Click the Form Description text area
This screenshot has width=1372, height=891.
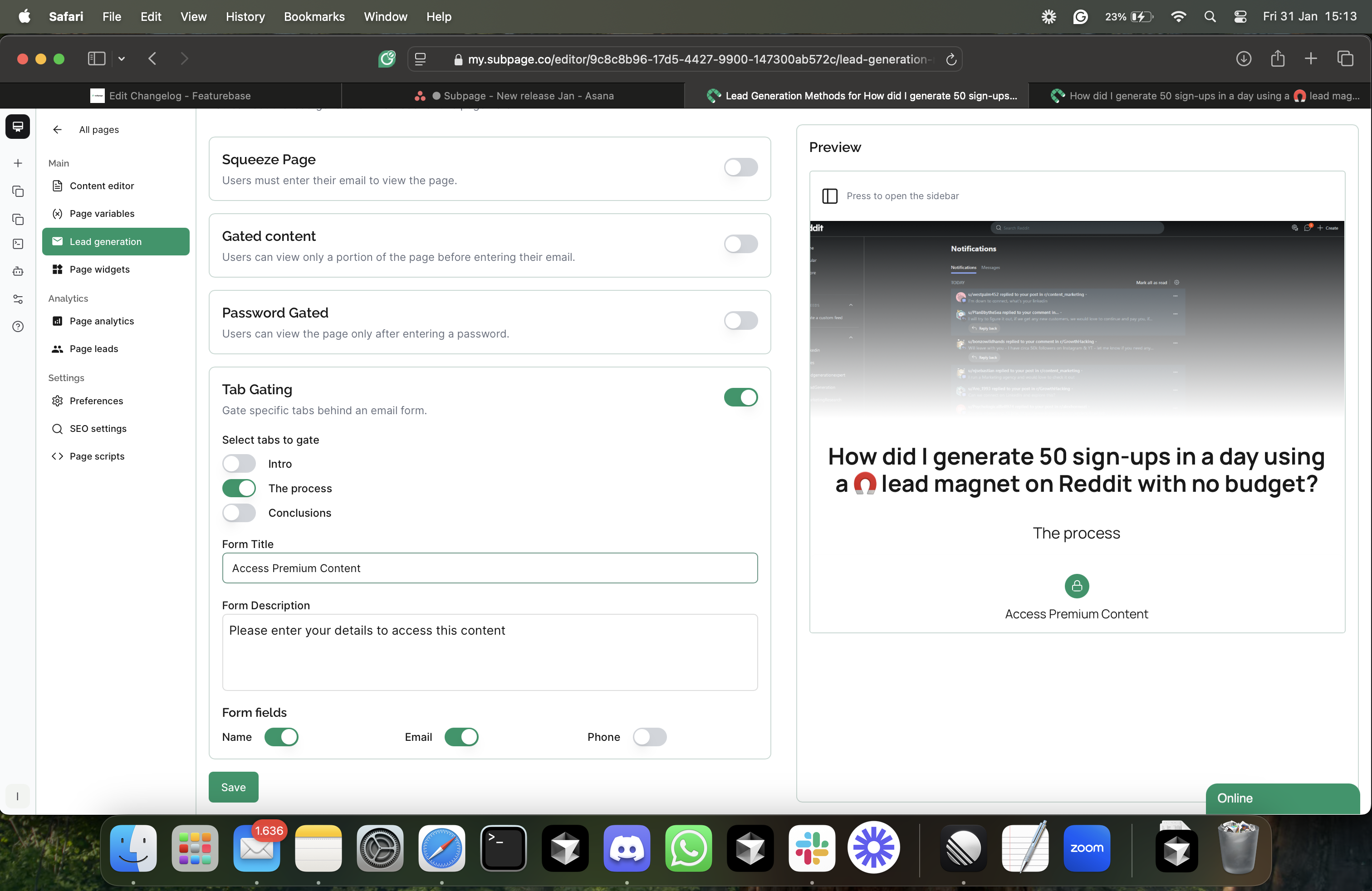[490, 652]
